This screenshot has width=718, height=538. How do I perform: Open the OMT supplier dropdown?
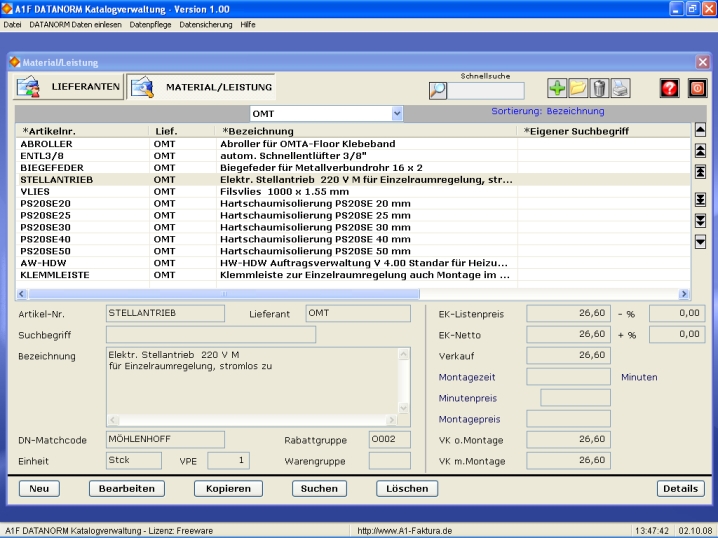[398, 114]
